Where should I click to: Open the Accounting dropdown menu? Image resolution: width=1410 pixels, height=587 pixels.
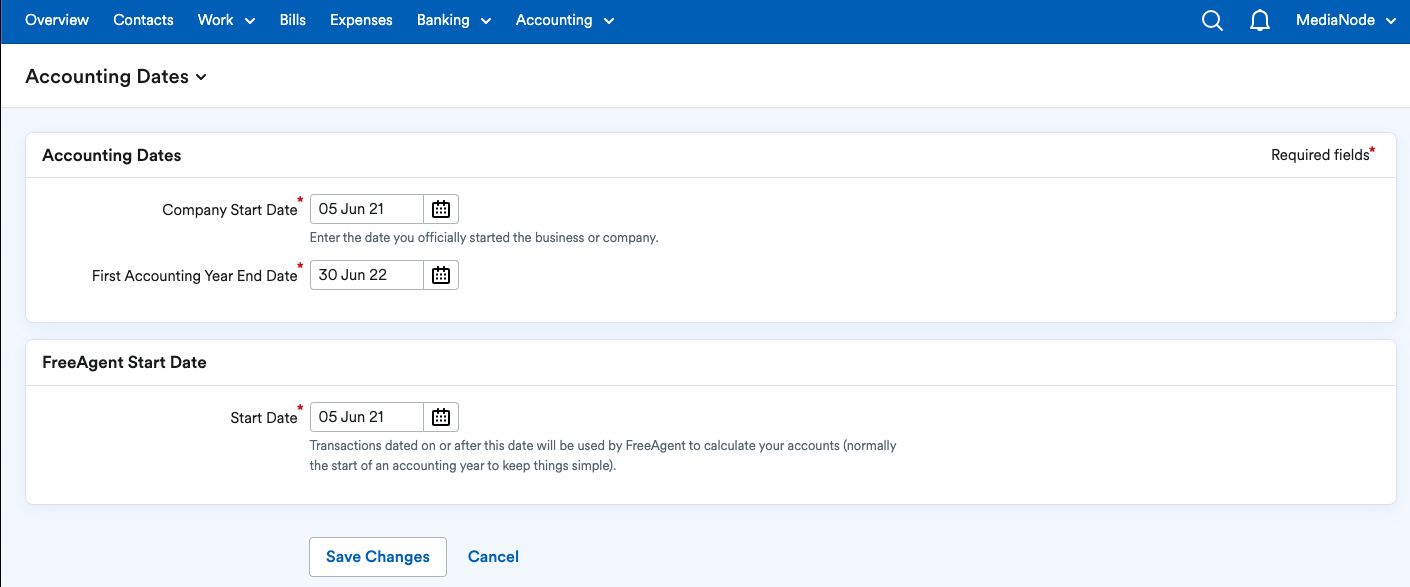coord(564,20)
